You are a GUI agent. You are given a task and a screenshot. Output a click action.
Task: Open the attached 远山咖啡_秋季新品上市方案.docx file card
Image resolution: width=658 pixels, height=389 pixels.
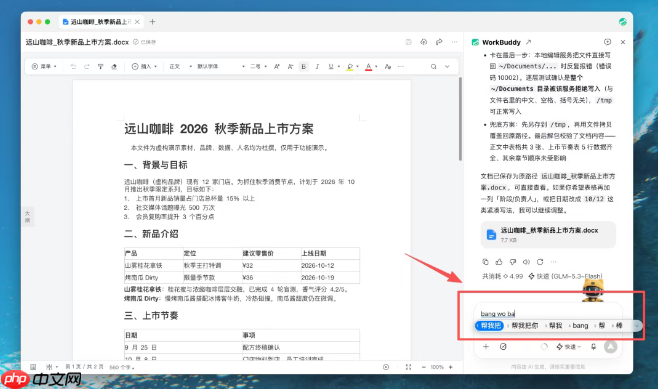[x=548, y=234]
